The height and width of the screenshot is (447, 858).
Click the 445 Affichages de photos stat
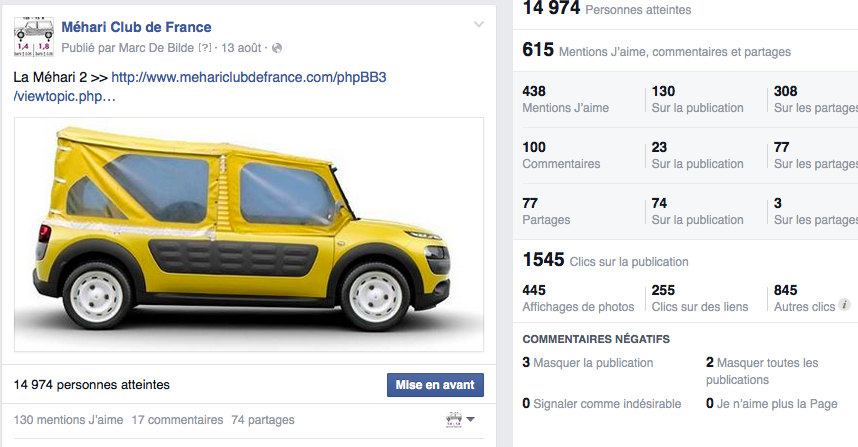coord(578,298)
